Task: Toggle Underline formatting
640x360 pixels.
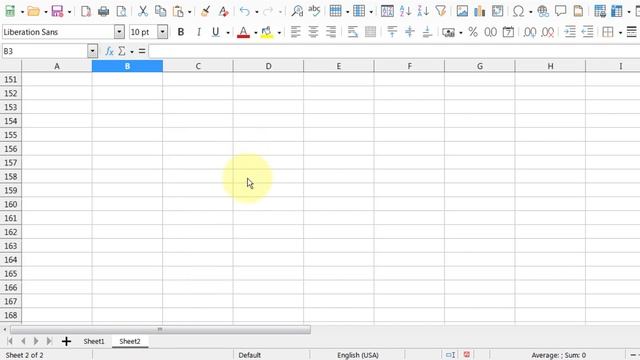Action: click(216, 32)
